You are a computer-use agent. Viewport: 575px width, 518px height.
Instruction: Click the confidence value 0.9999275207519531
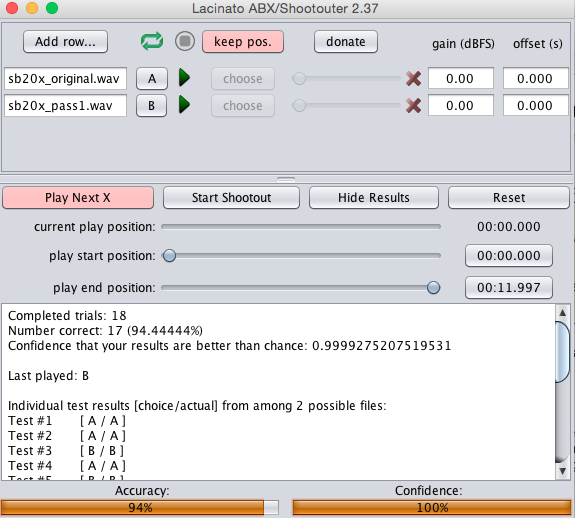(381, 346)
